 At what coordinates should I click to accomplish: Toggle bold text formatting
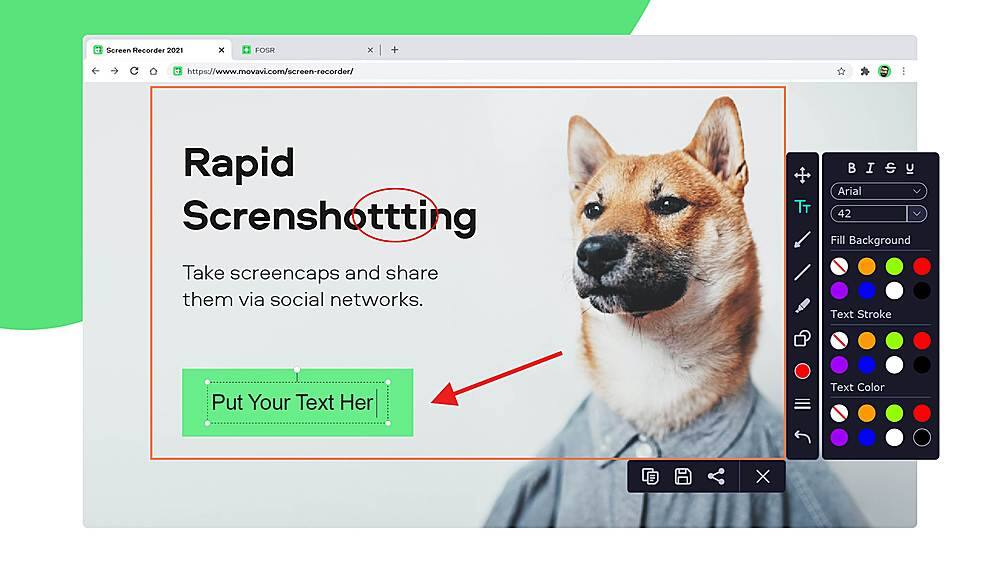tap(851, 168)
